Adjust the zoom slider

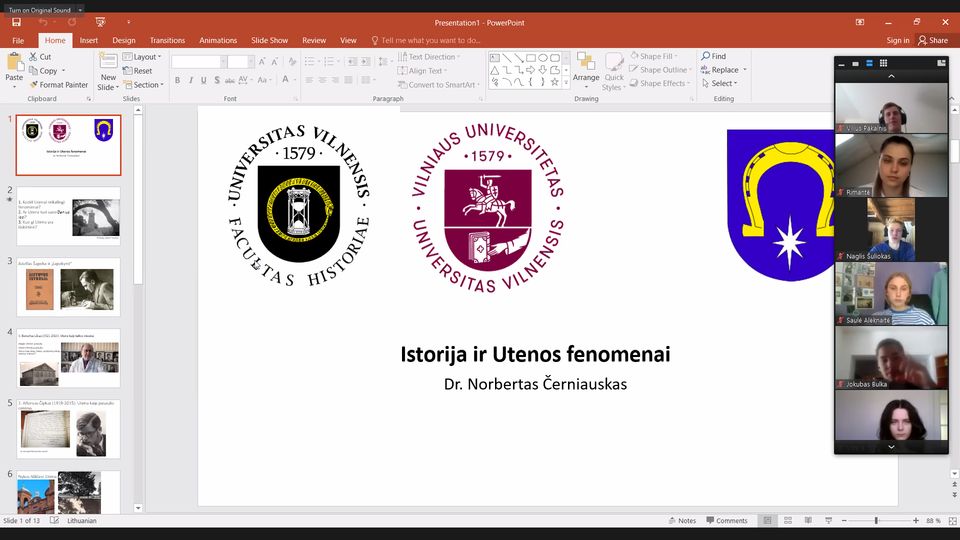pos(877,520)
